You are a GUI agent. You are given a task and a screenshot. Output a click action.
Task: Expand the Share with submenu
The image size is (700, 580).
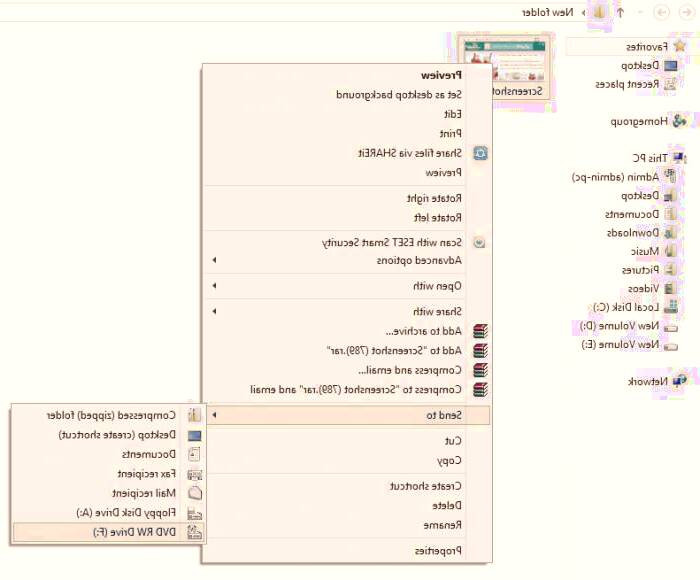click(213, 311)
